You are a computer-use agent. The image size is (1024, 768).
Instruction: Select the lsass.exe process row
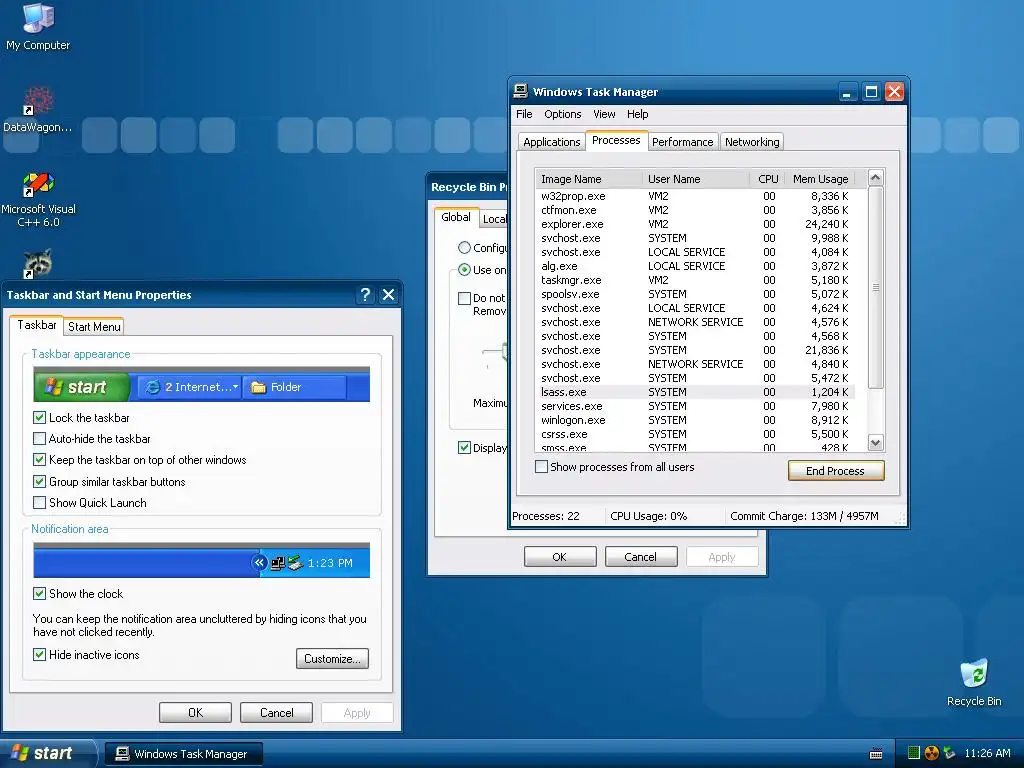[695, 392]
